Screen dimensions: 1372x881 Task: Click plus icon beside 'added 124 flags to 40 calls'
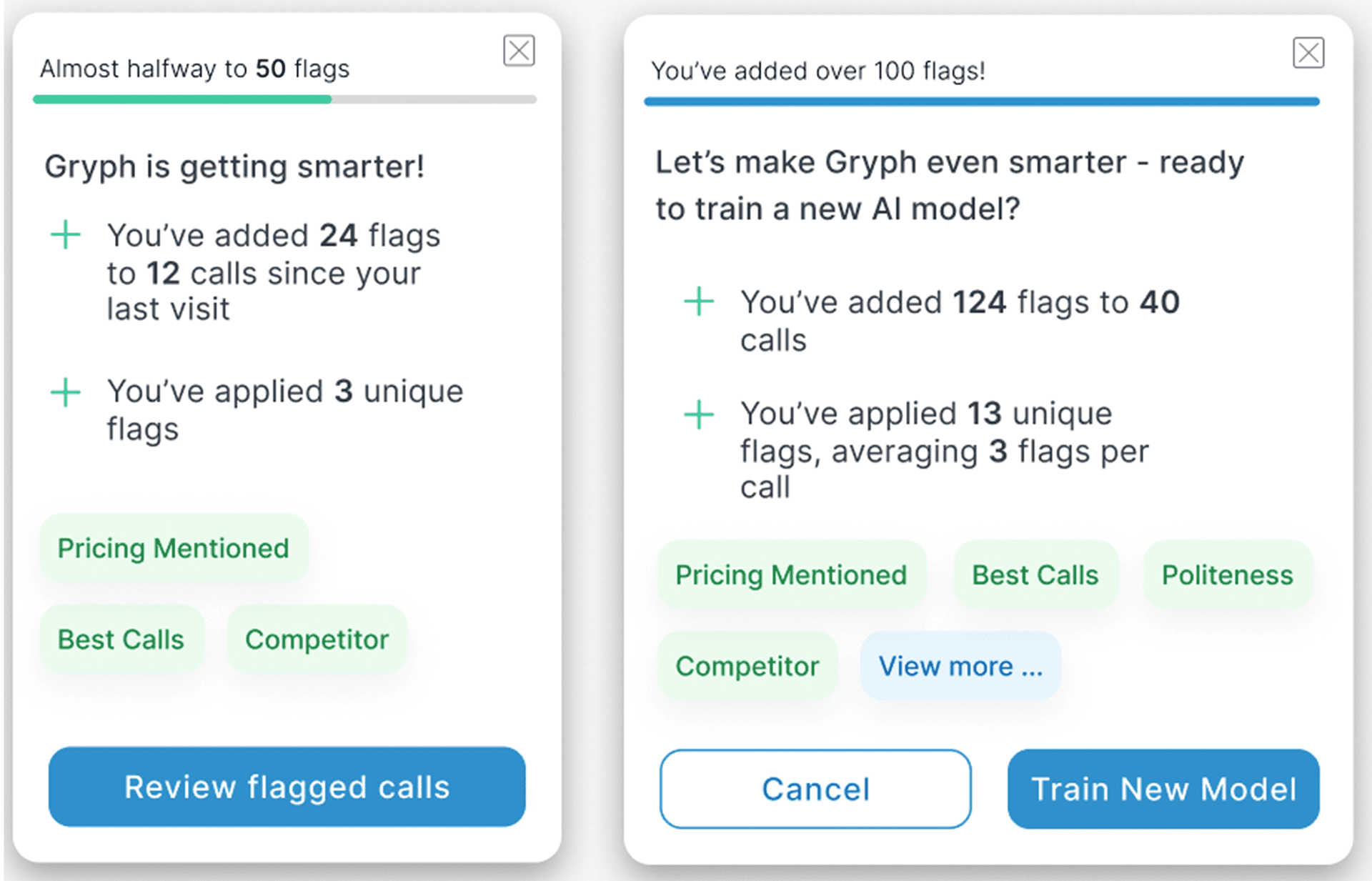pyautogui.click(x=699, y=302)
